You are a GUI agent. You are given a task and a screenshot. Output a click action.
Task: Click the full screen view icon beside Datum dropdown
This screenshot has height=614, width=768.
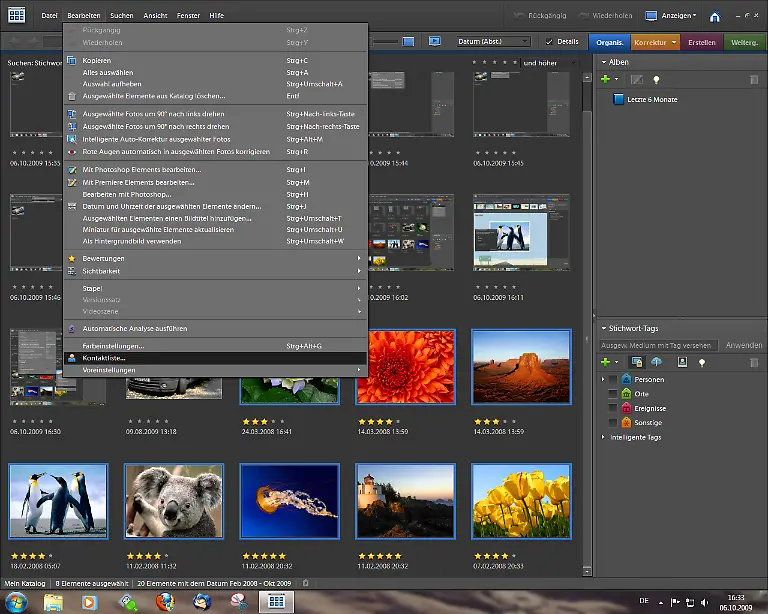pos(435,41)
